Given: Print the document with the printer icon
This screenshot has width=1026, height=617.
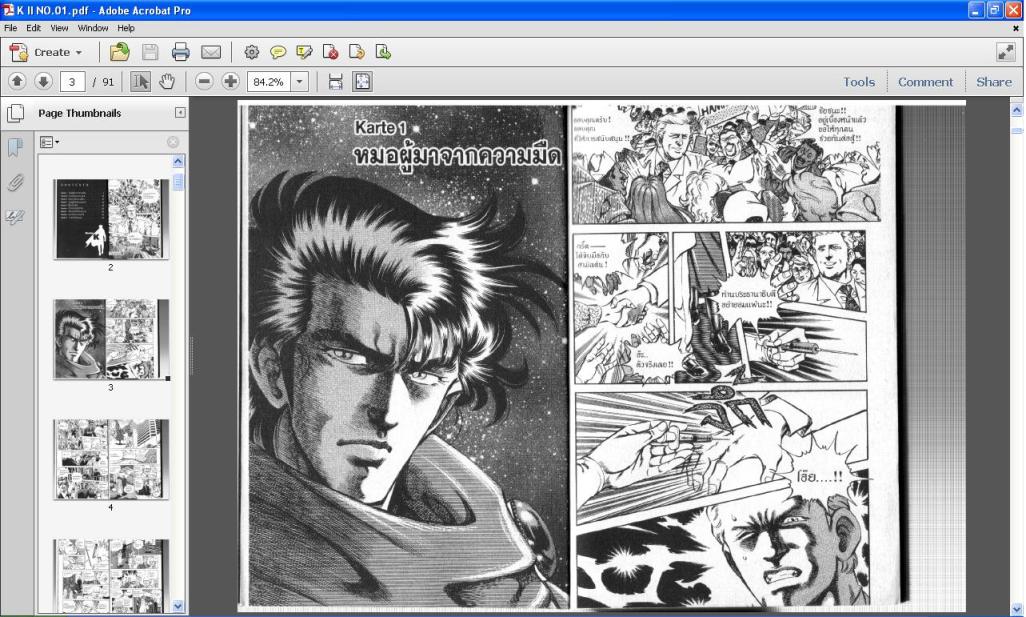Looking at the screenshot, I should [181, 52].
